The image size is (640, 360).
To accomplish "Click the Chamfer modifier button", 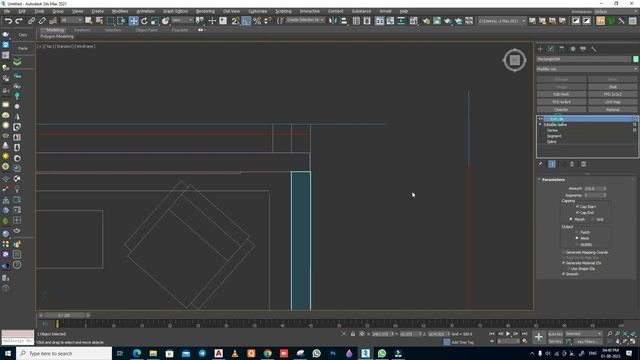I will click(561, 109).
